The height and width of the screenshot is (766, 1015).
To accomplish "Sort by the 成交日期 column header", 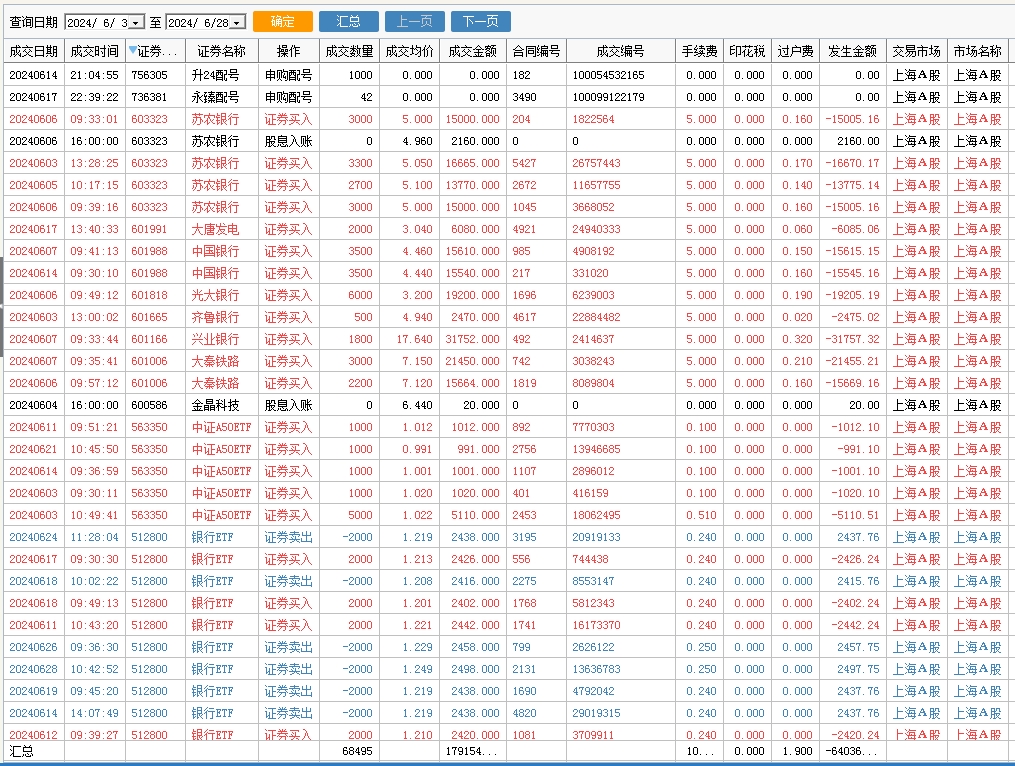I will click(x=34, y=51).
